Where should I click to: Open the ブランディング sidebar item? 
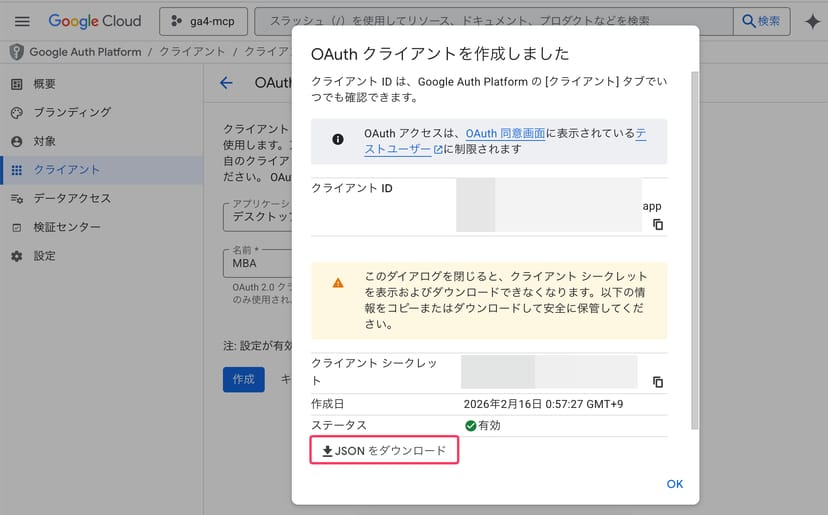point(102,113)
